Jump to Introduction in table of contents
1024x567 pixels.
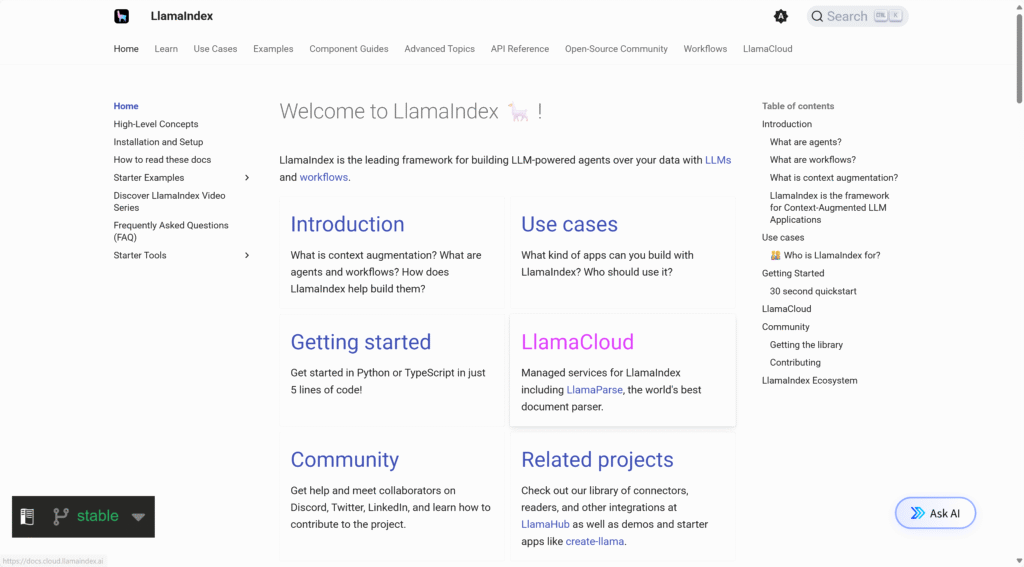point(787,124)
